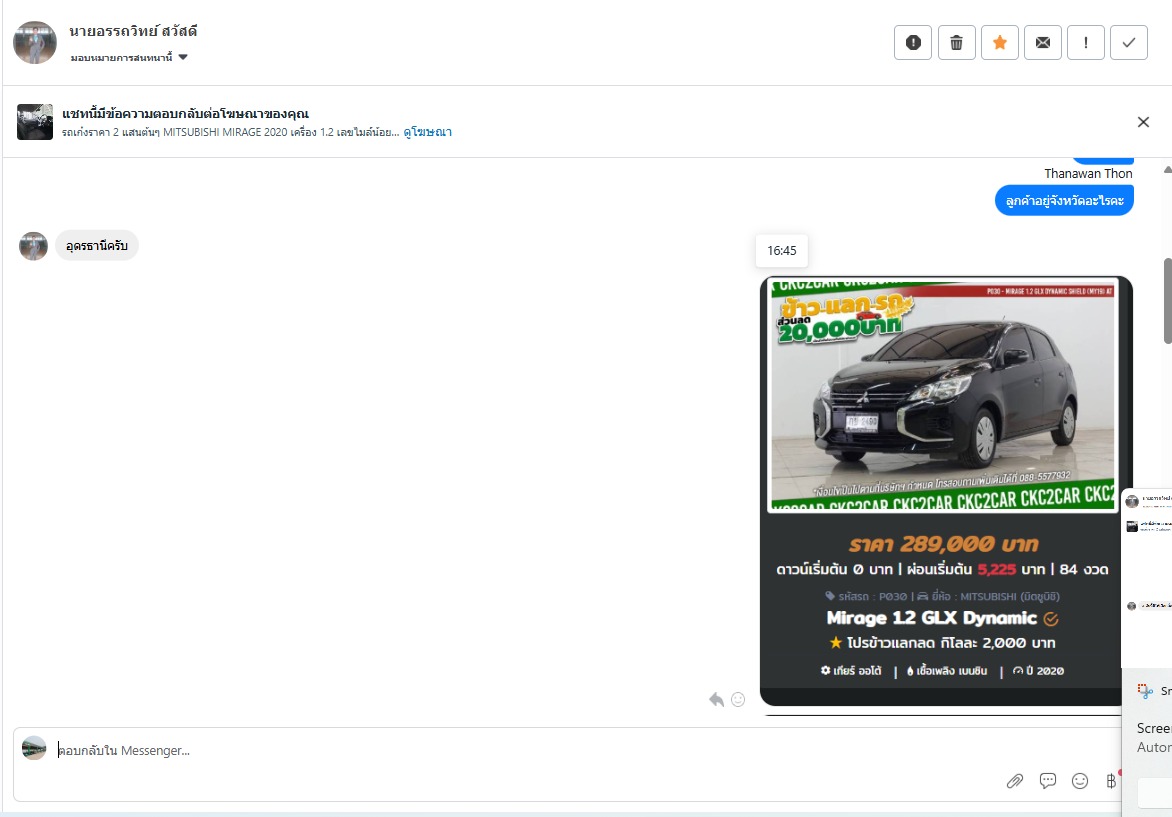Click the Mirage 1.2 GLX Dynamic title

pos(931,618)
